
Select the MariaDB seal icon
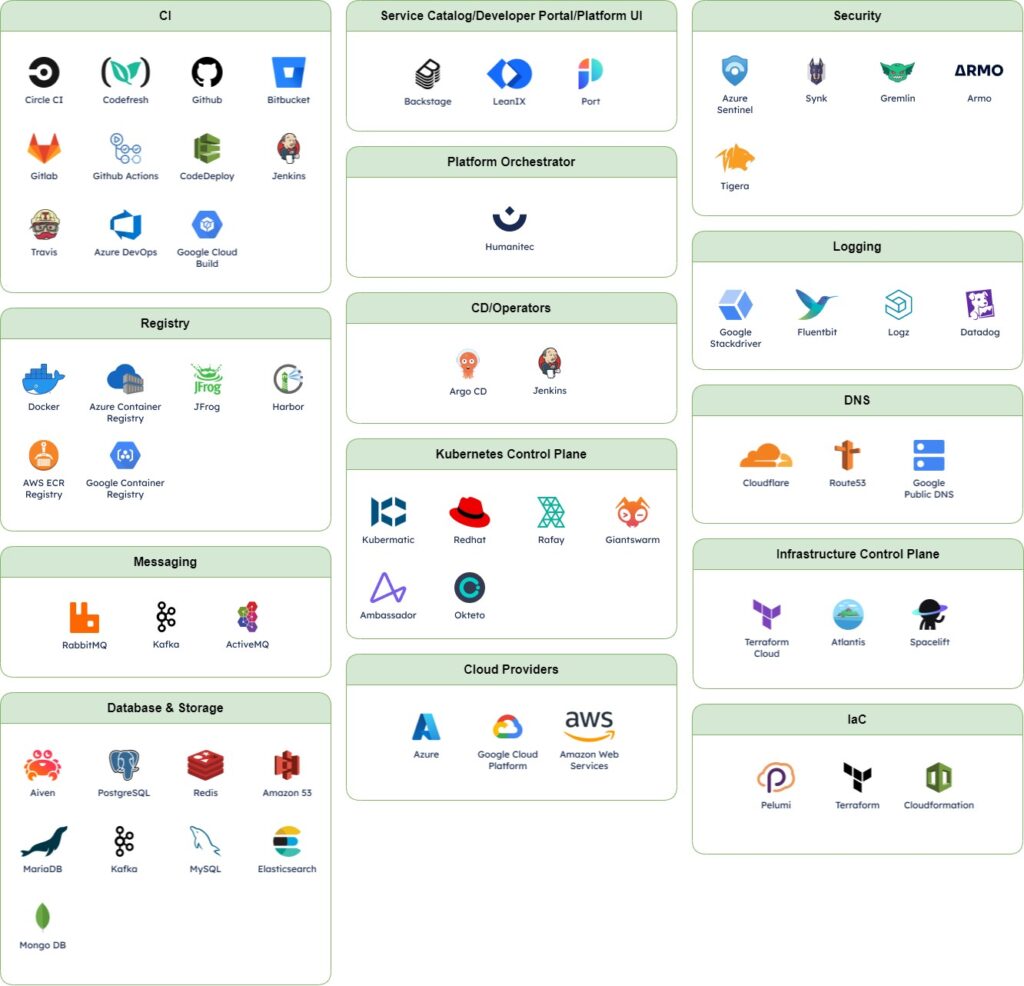pos(44,842)
